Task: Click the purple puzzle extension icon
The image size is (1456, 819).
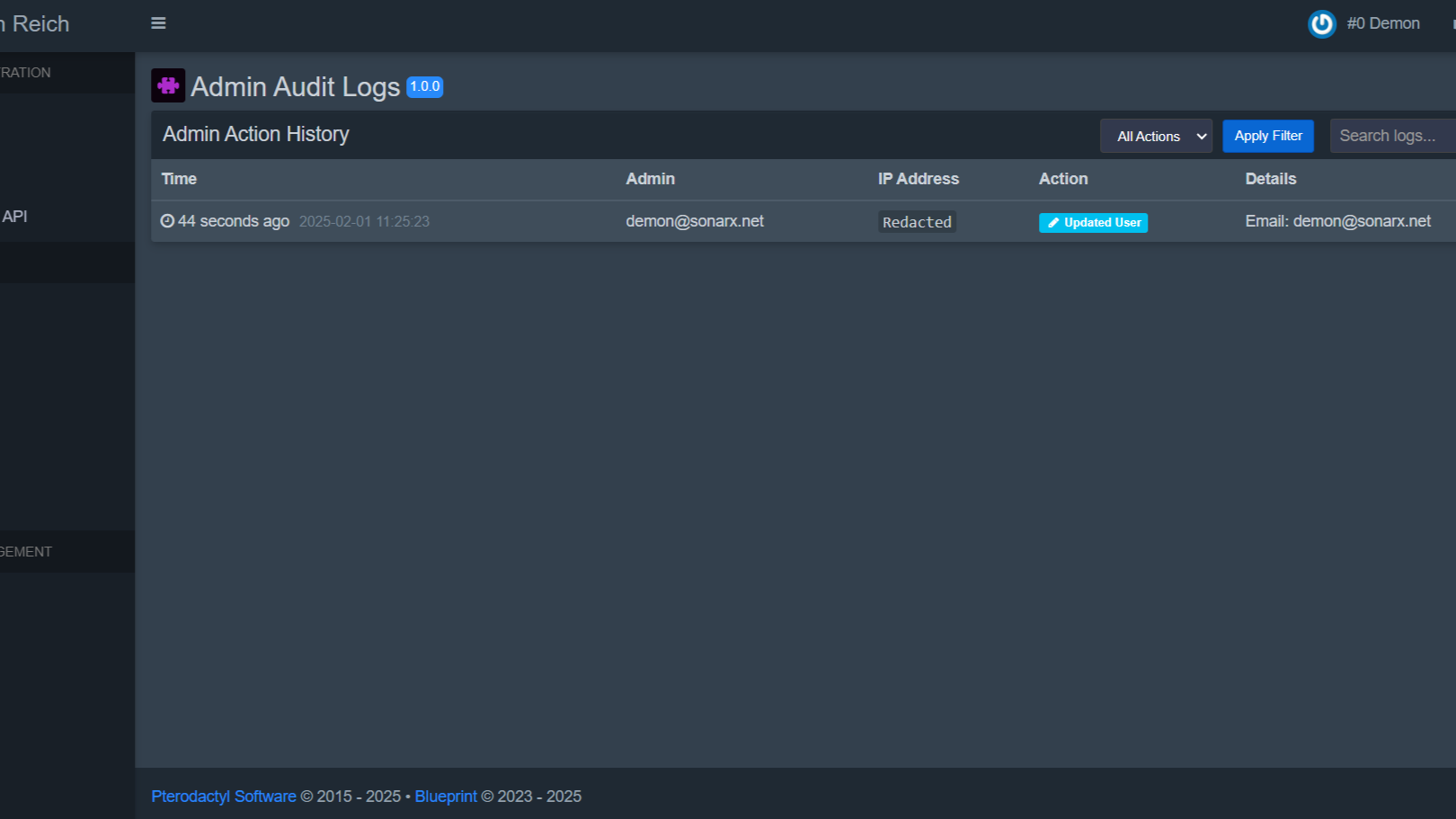Action: pyautogui.click(x=168, y=85)
